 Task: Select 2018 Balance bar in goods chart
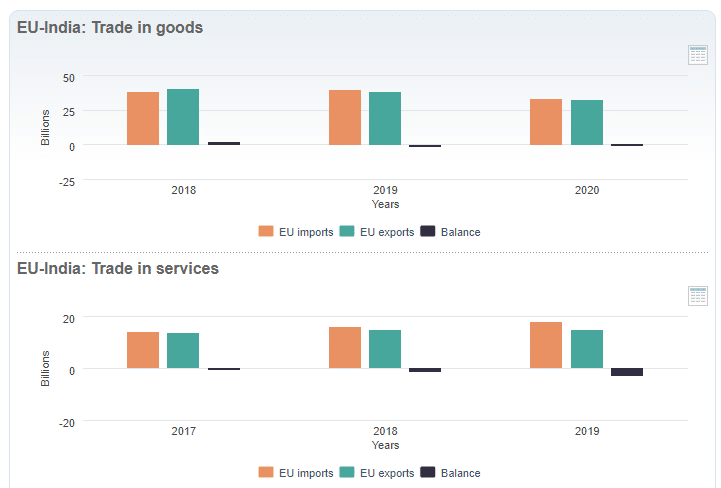[x=224, y=144]
